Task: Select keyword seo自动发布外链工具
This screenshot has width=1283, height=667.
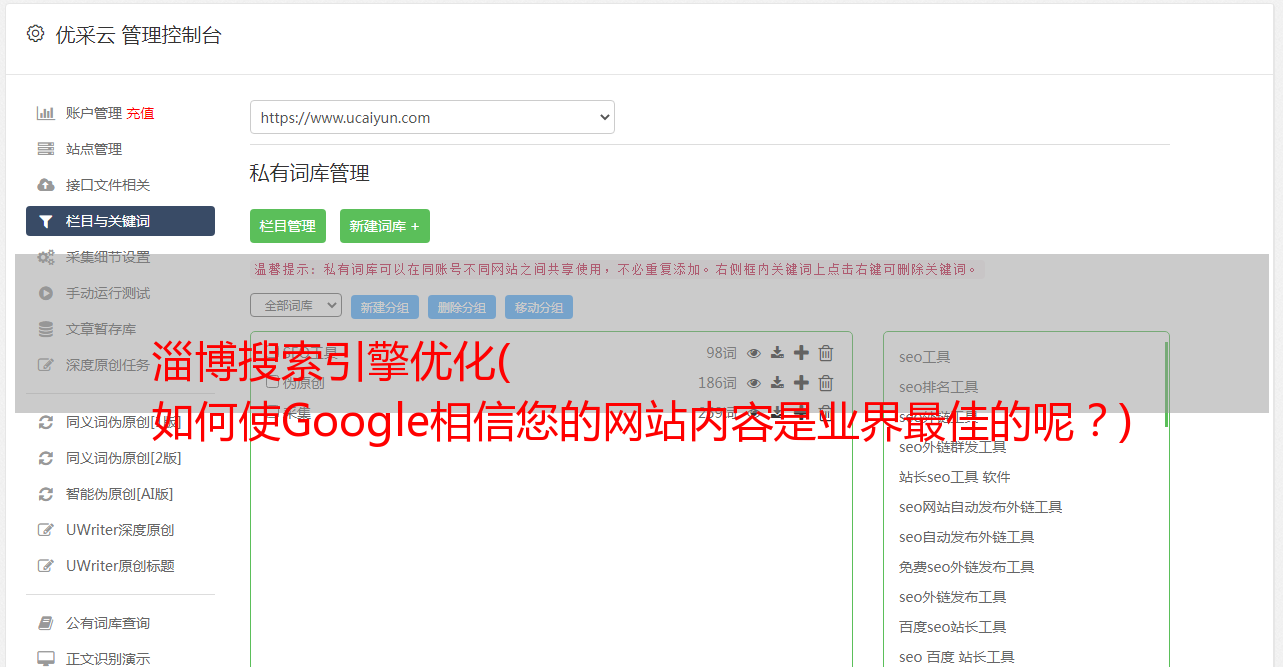Action: (967, 537)
